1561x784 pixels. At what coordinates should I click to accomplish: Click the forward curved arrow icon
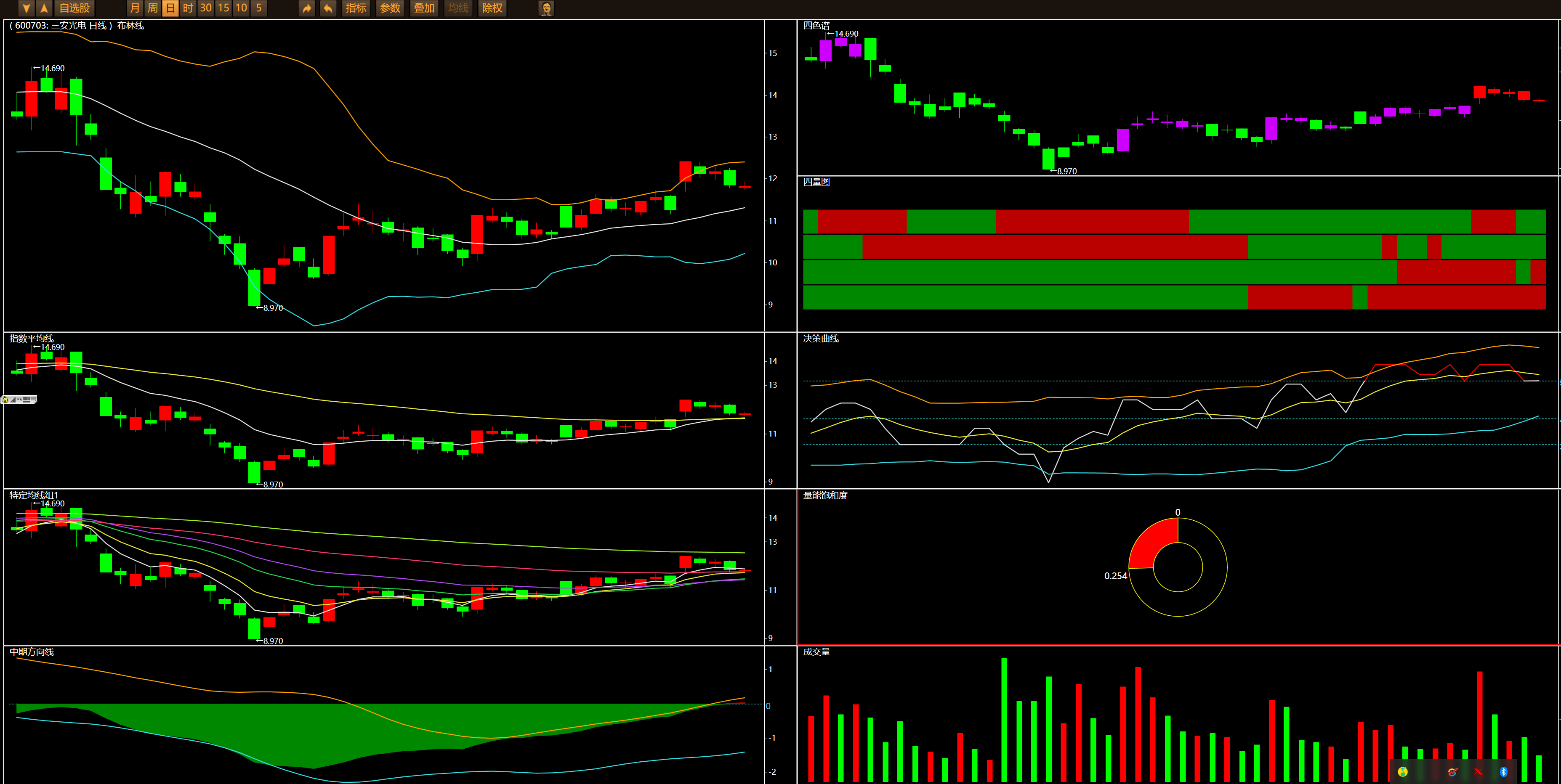click(x=307, y=8)
